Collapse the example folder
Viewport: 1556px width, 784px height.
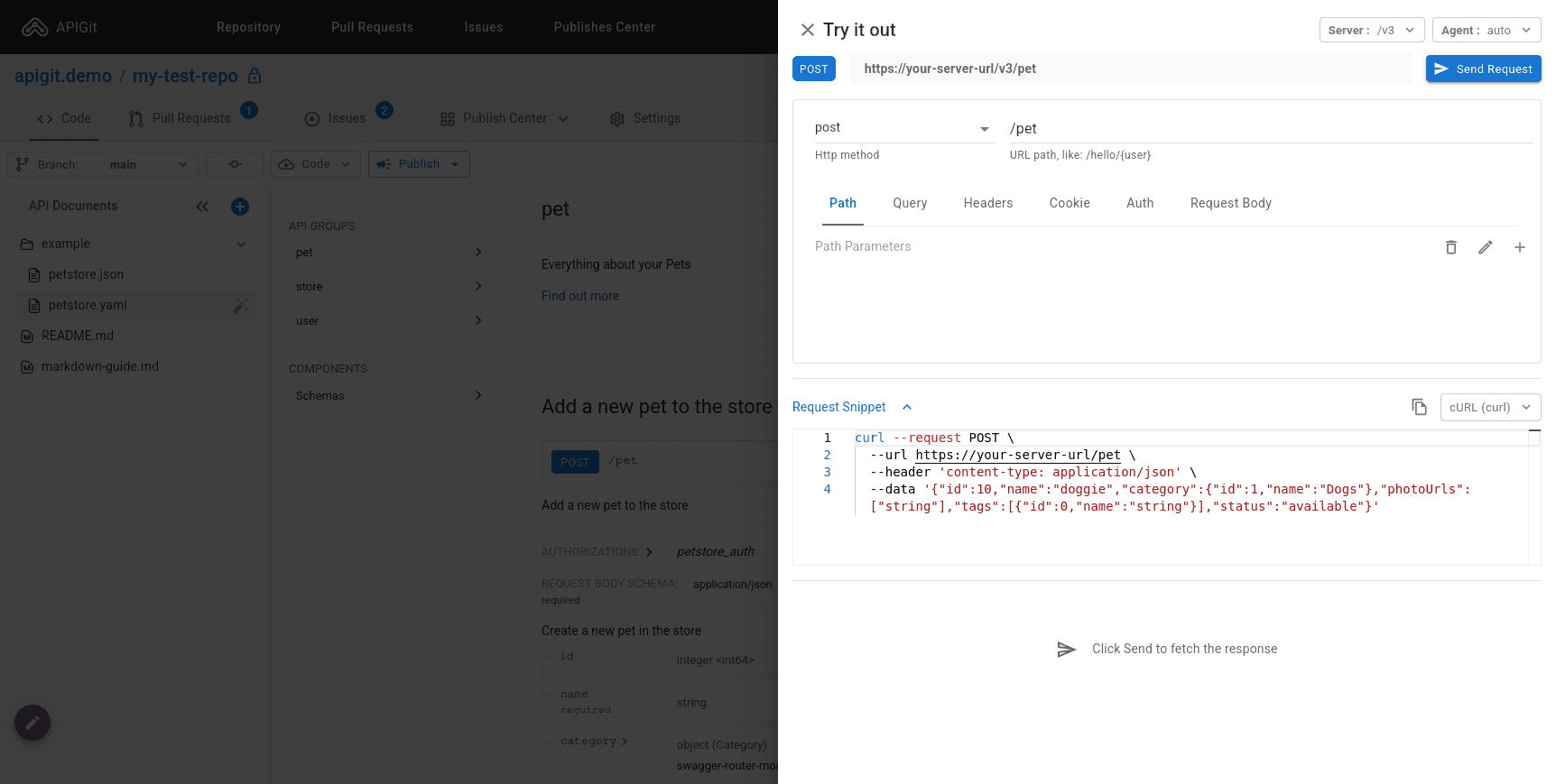240,244
